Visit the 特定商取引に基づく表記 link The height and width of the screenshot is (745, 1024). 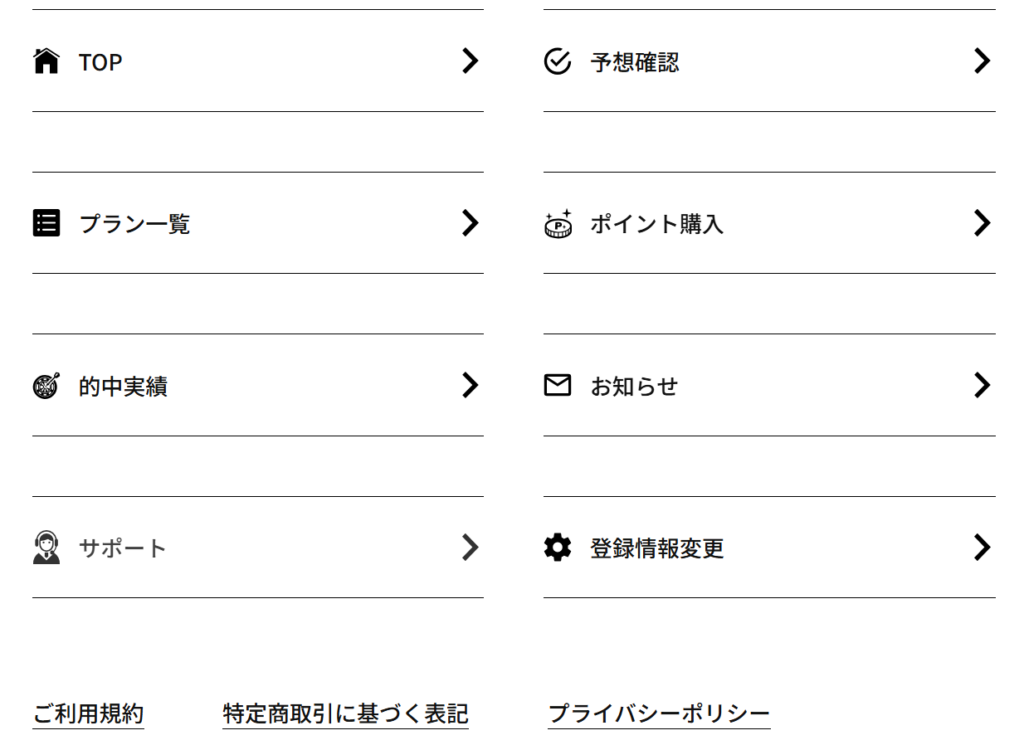[x=345, y=713]
